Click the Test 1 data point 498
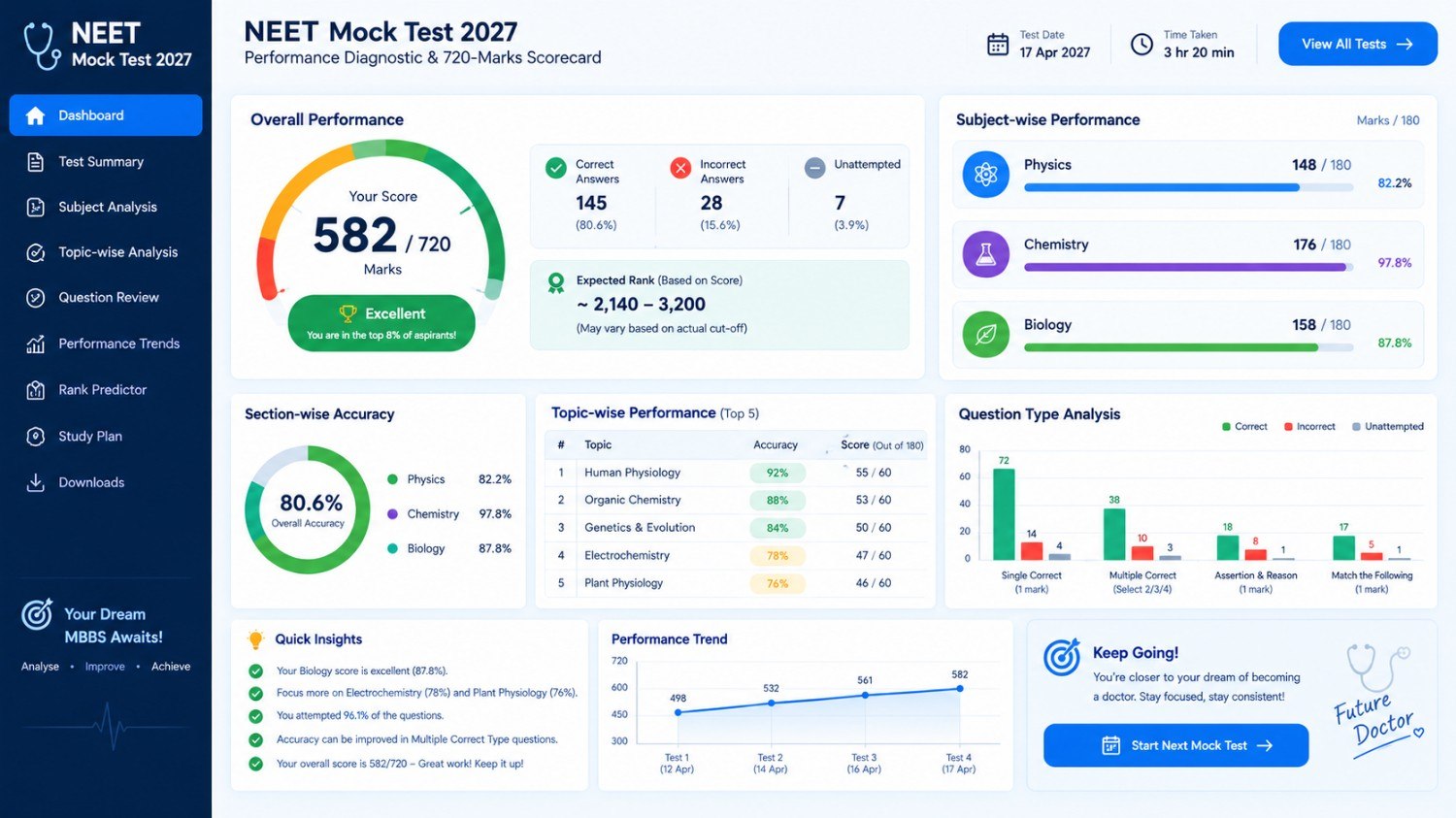Image resolution: width=1456 pixels, height=818 pixels. click(x=678, y=713)
